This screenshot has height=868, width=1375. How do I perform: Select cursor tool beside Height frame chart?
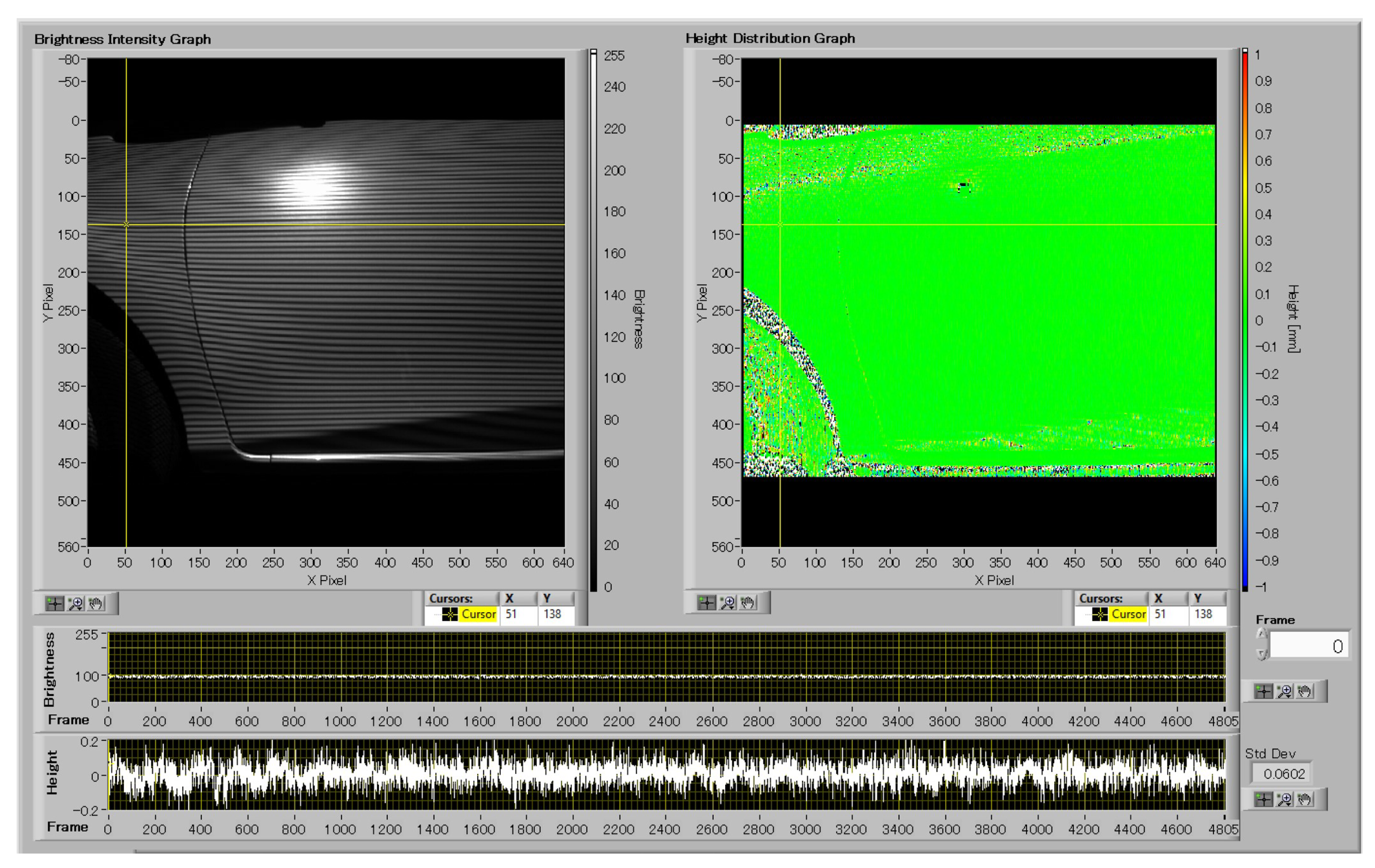coord(1264,800)
